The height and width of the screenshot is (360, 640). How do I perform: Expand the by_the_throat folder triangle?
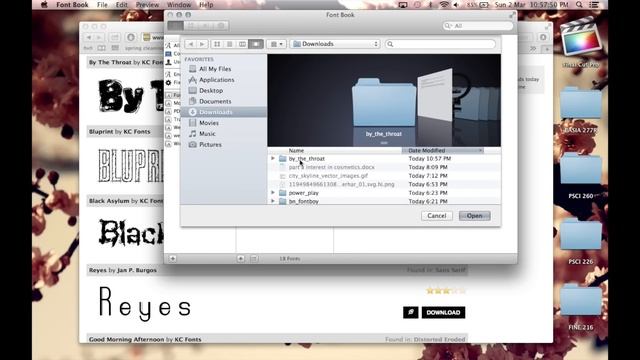pos(273,158)
